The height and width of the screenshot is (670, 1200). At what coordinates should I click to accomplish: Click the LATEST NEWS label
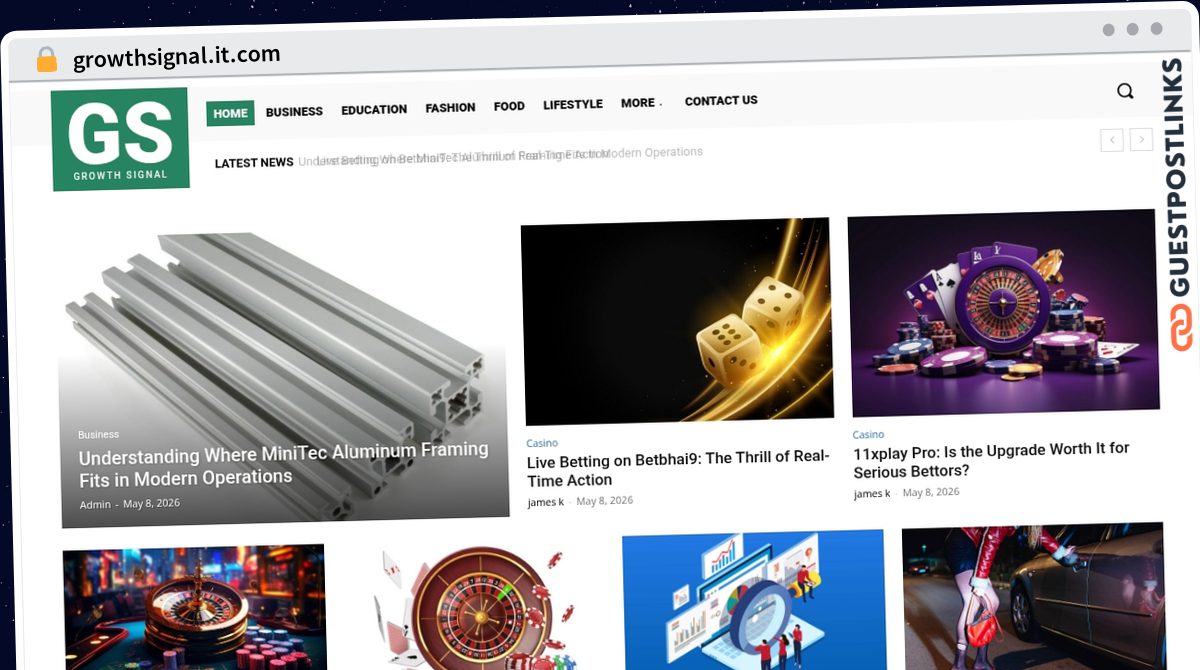click(254, 163)
